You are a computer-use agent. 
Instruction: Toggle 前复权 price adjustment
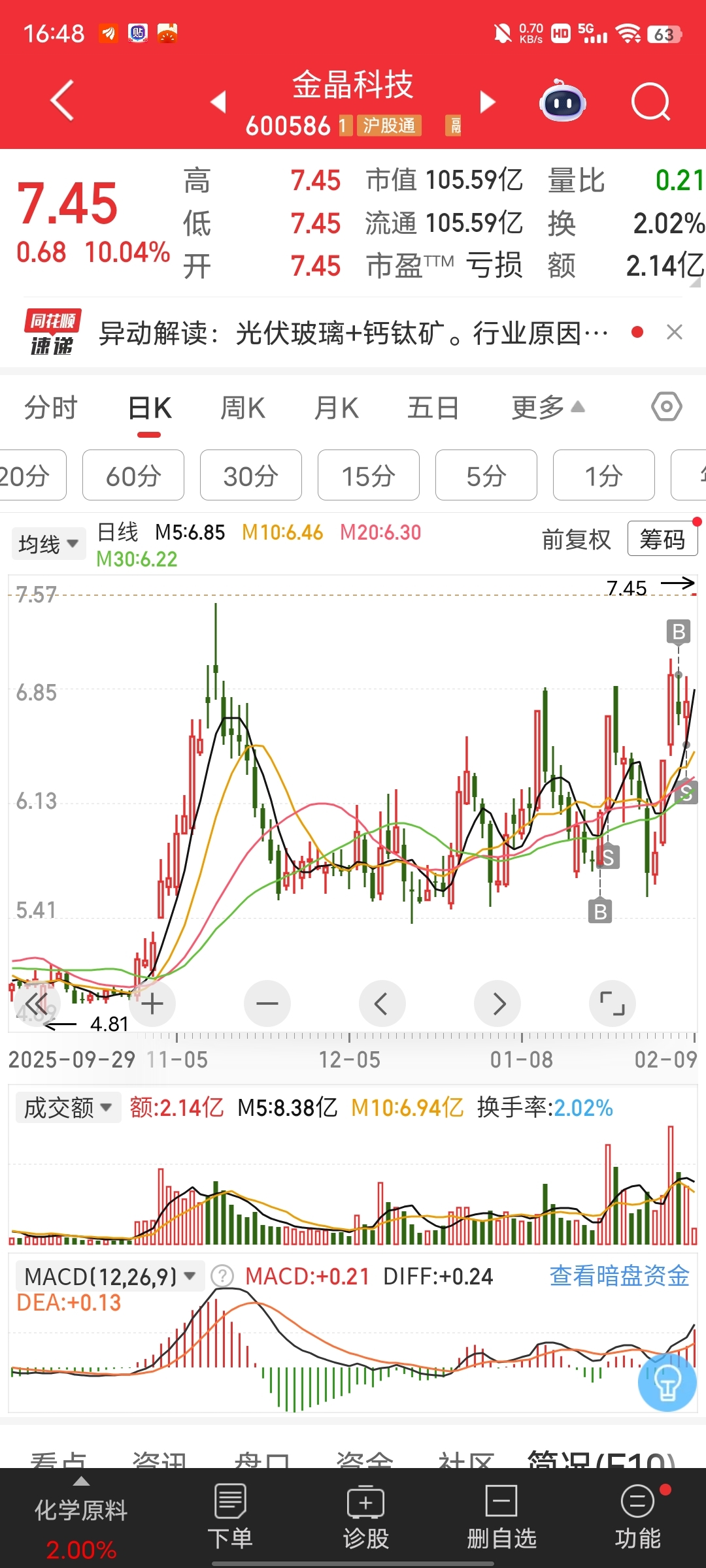pos(576,540)
